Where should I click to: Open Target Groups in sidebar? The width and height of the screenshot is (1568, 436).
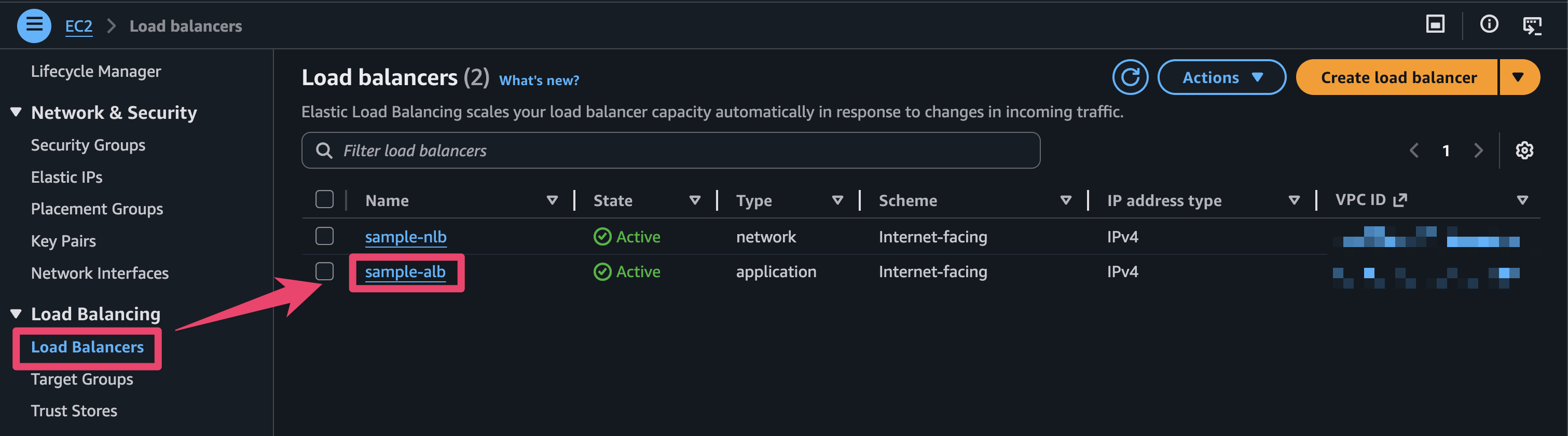[x=81, y=379]
